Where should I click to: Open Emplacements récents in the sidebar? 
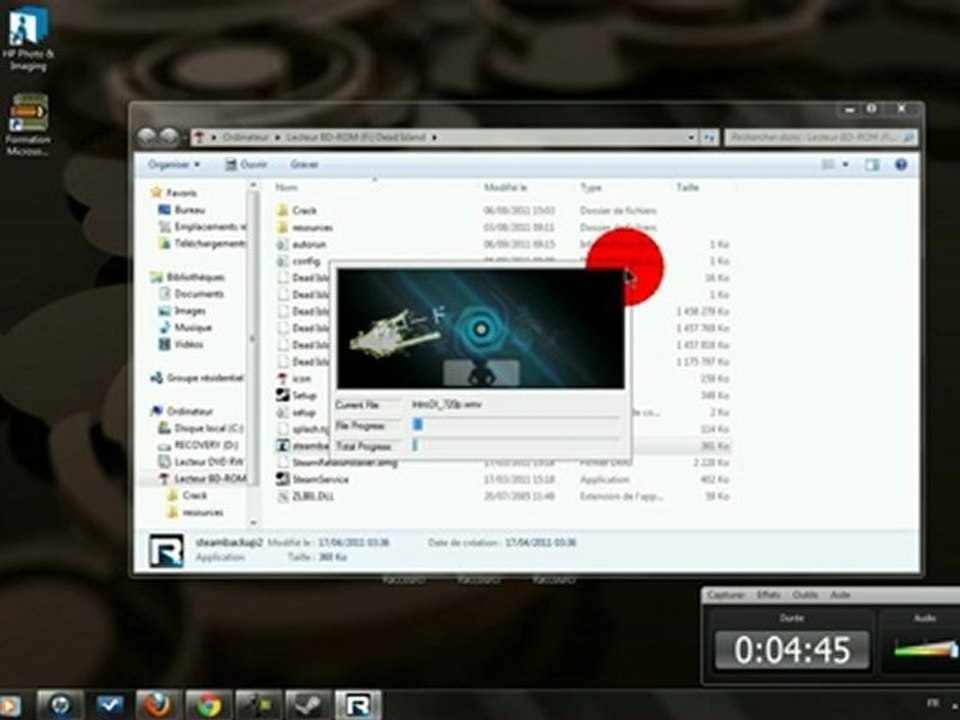click(202, 227)
